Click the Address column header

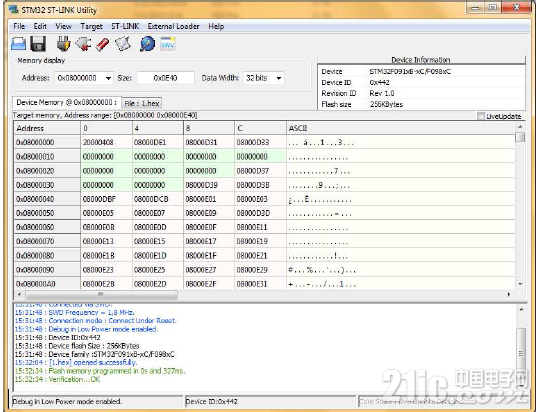click(x=47, y=128)
